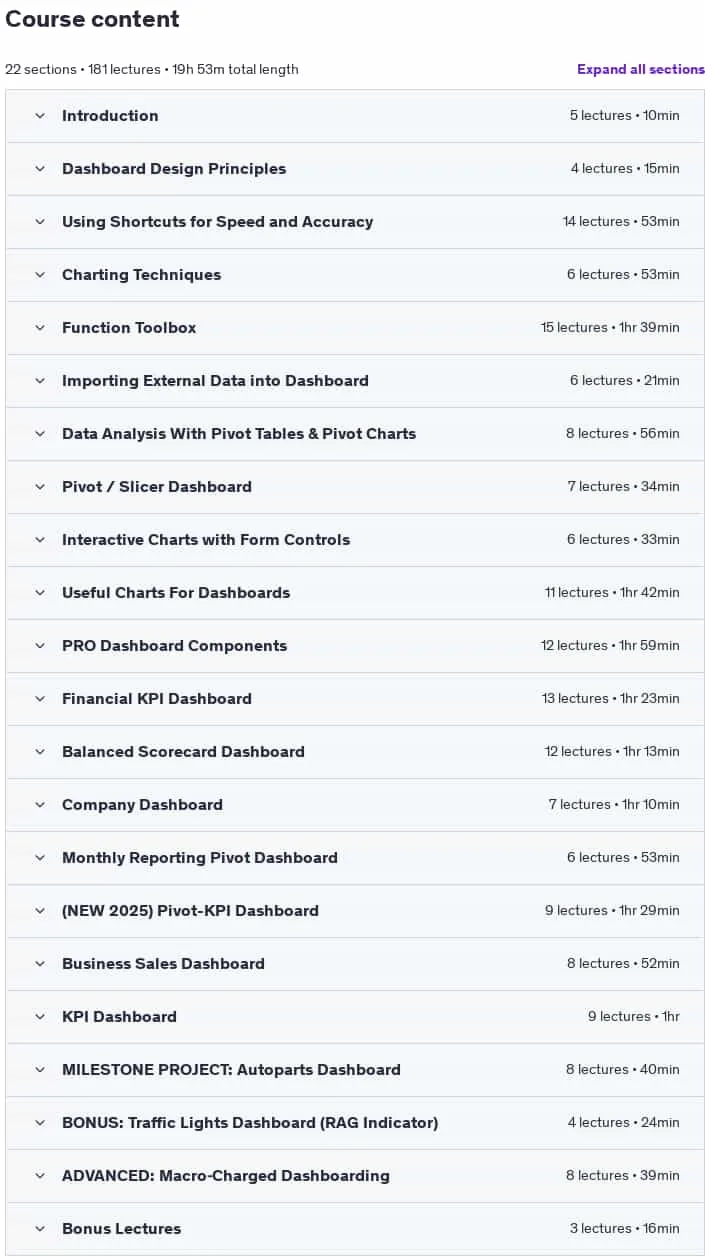Screen dimensions: 705x1256
Task: Click chevron beside Bonus Lectures
Action: (x=40, y=1229)
